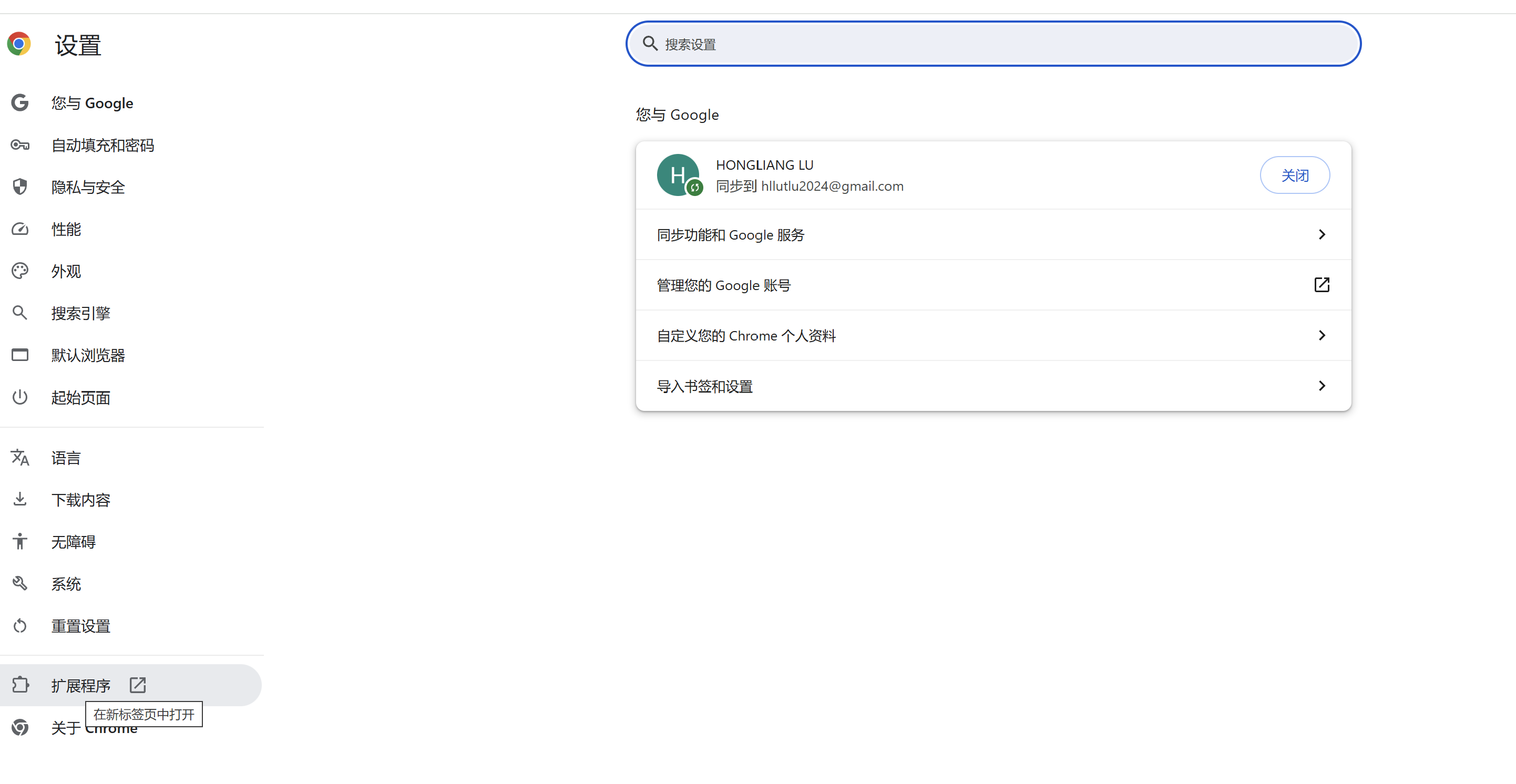
Task: Click the HONGLIANG LU profile avatar
Action: coord(678,176)
